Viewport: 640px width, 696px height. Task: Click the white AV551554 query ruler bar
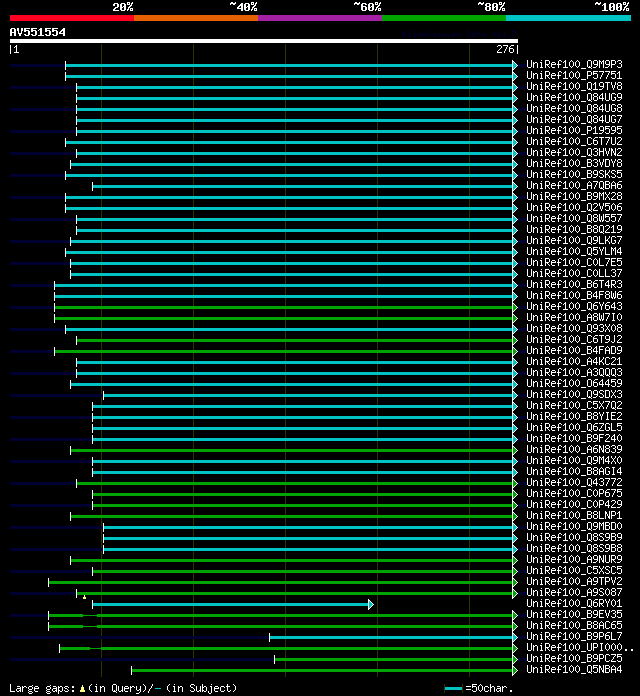[x=264, y=41]
